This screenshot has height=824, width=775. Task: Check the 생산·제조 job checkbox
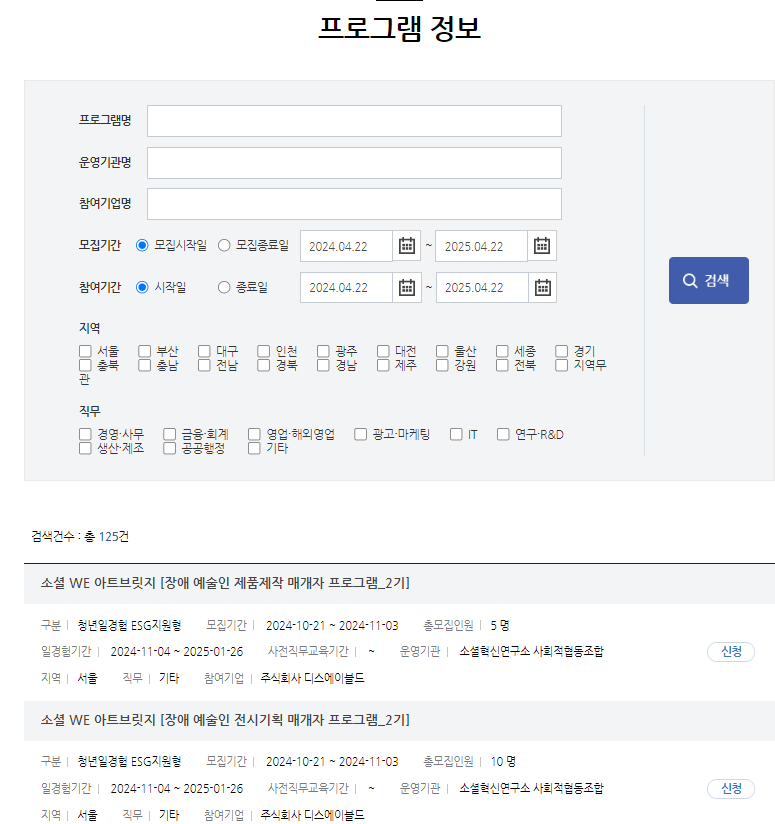[85, 448]
